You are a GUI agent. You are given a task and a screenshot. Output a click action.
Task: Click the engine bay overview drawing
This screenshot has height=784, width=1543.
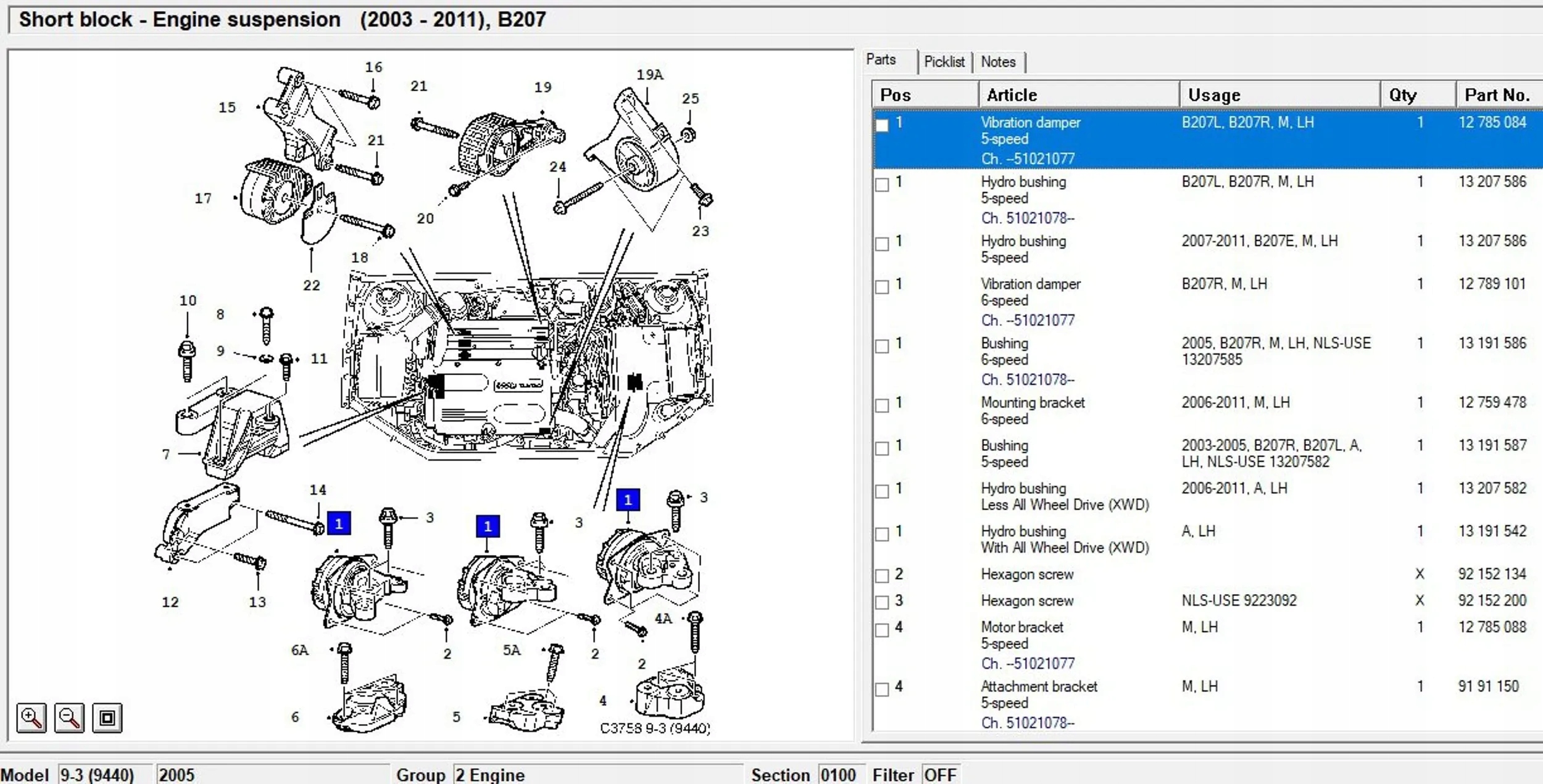tap(525, 364)
